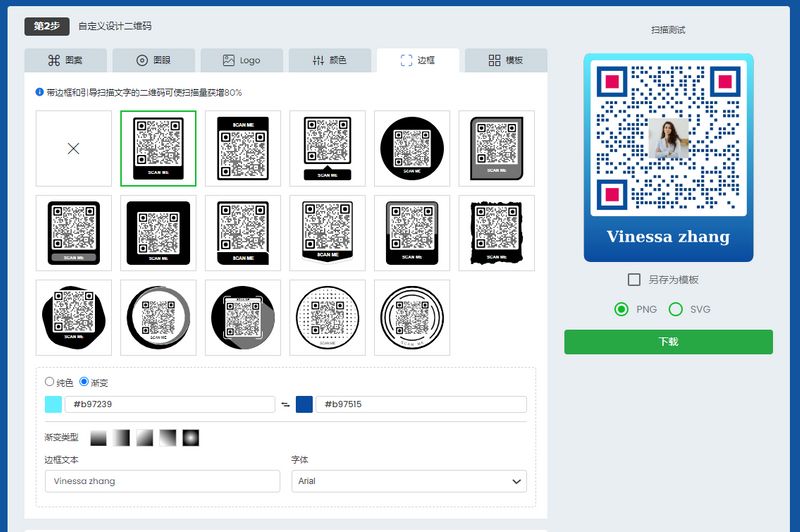Select the 渐变 gradient radio
This screenshot has height=532, width=800.
[x=84, y=382]
